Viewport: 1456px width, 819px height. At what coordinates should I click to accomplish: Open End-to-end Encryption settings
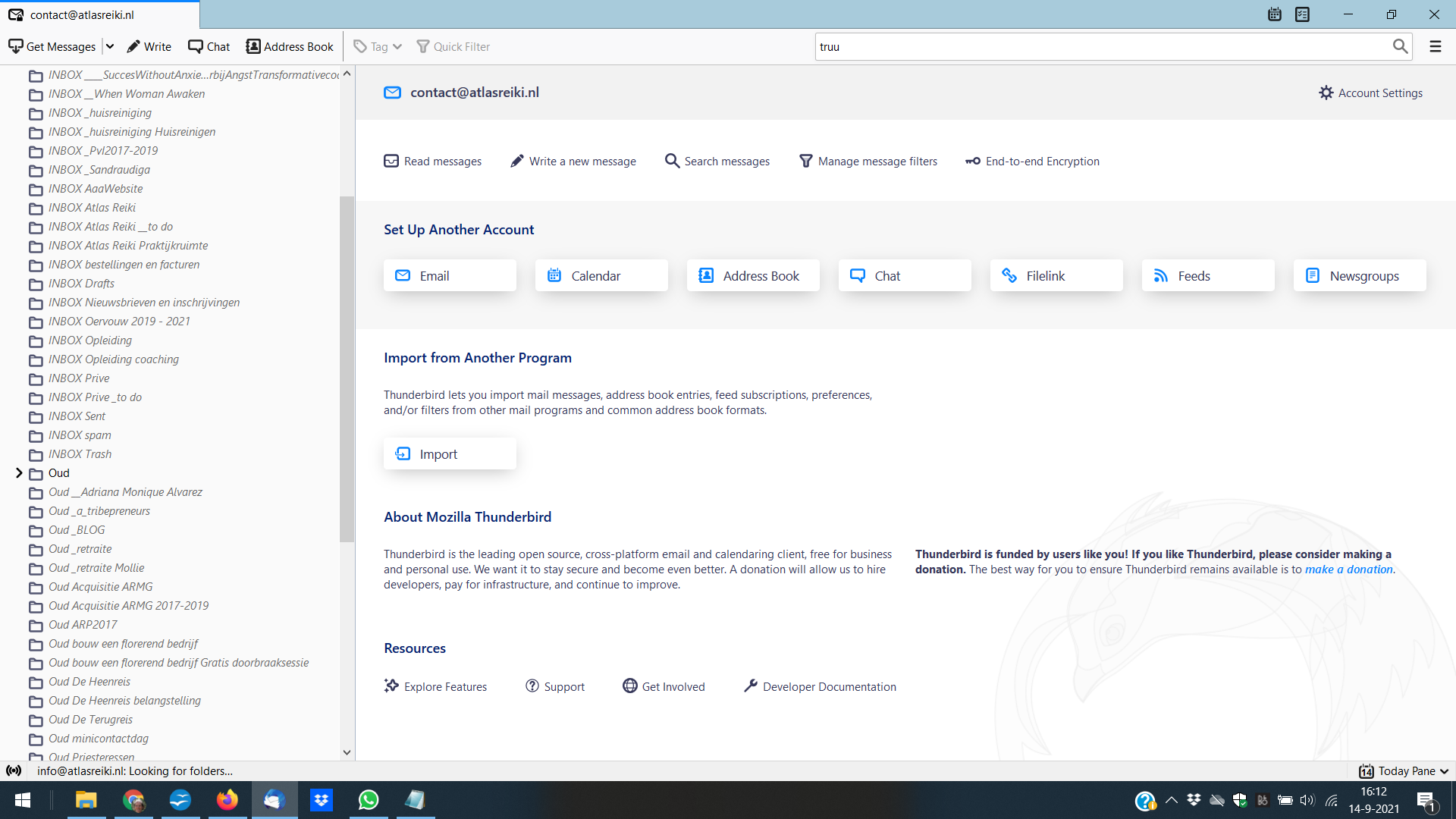click(1032, 161)
